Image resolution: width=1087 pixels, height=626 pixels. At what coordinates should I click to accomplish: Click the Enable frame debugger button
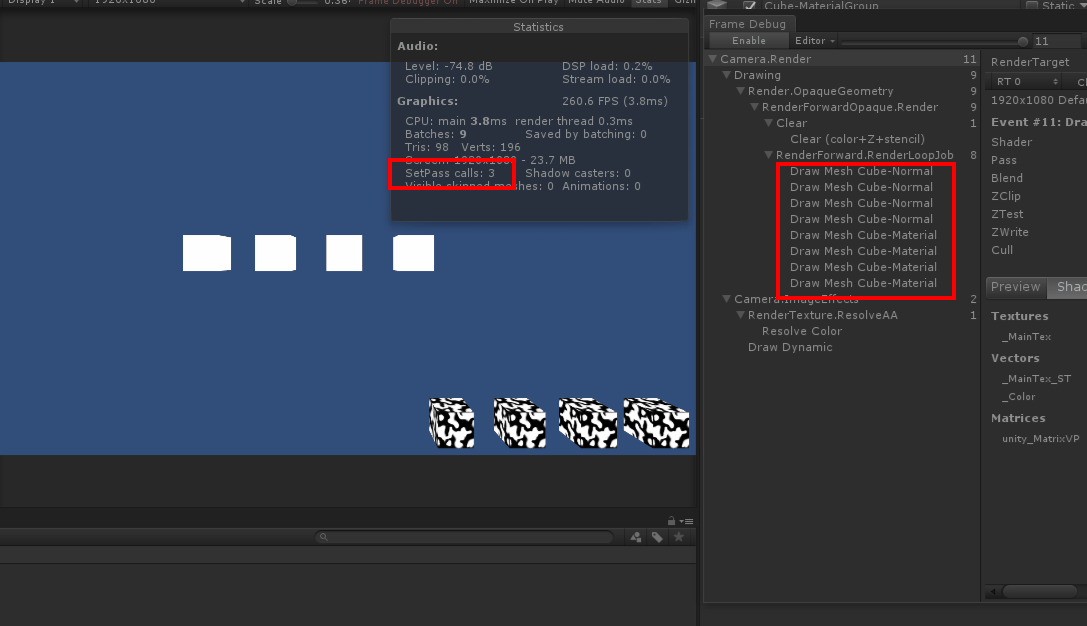[x=749, y=41]
